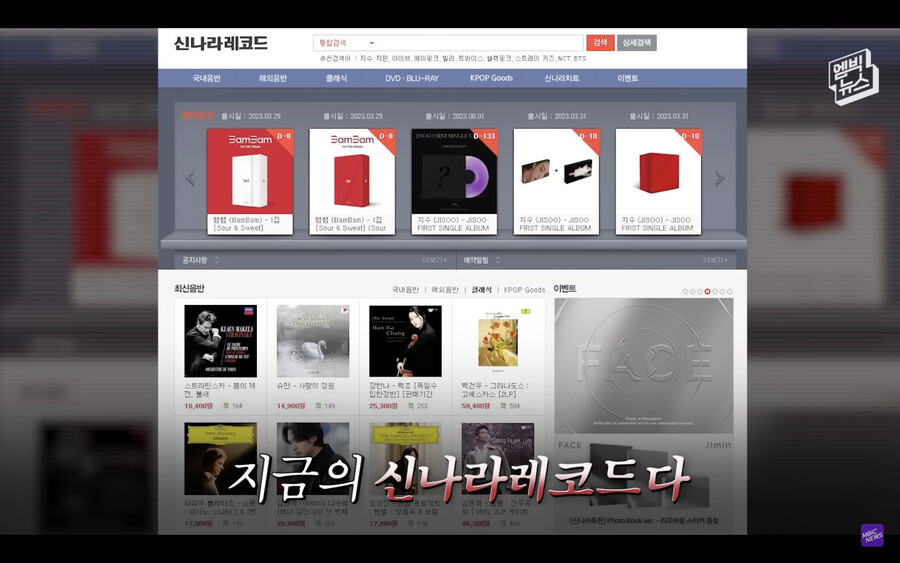Open the swan 슈만 album cover
This screenshot has height=563, width=900.
point(313,341)
